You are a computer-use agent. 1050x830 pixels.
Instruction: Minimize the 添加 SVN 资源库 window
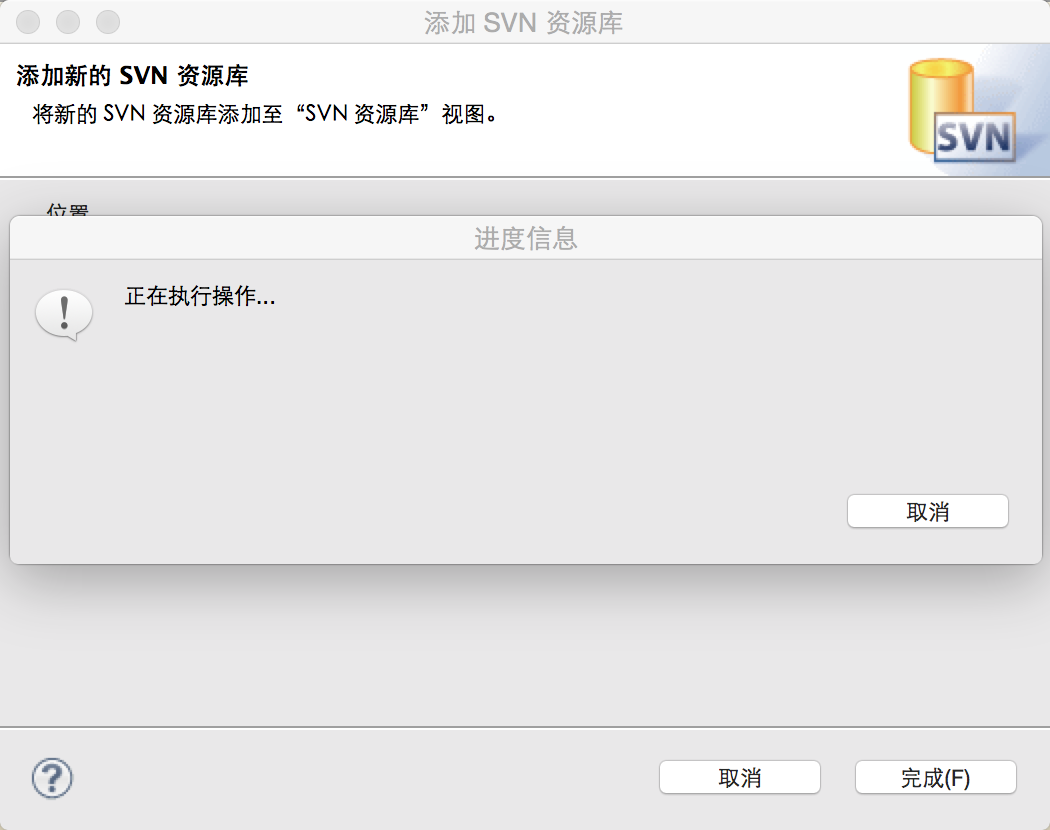click(68, 21)
